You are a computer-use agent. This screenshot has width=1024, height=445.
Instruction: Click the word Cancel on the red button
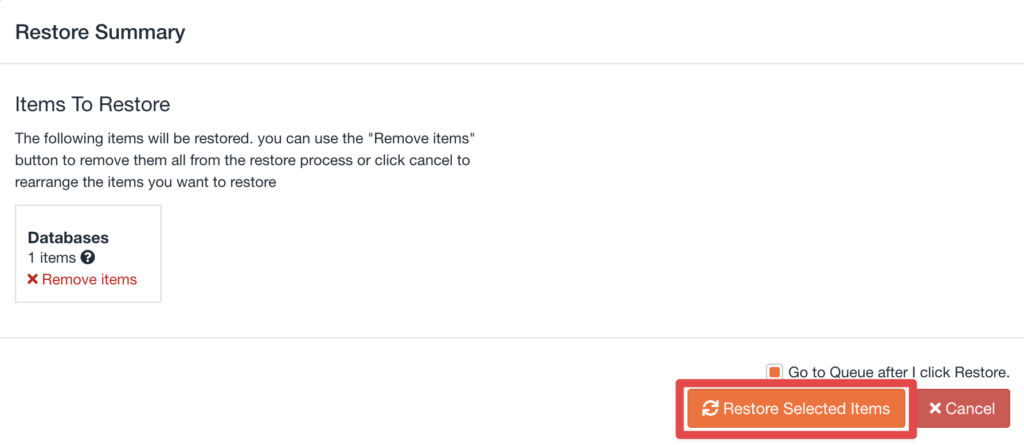970,408
